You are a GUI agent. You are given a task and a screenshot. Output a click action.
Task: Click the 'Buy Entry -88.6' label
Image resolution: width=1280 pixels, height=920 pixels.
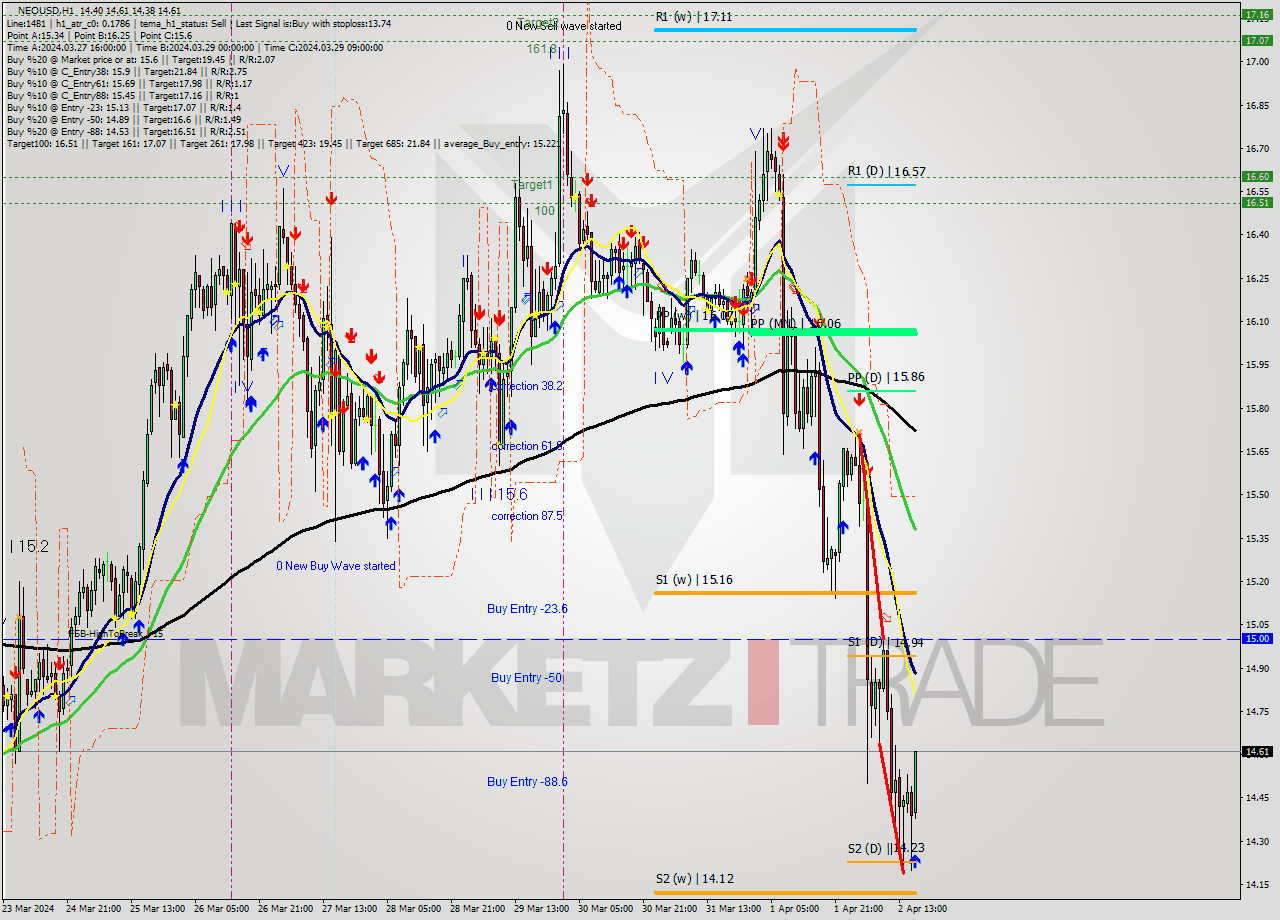click(x=527, y=782)
